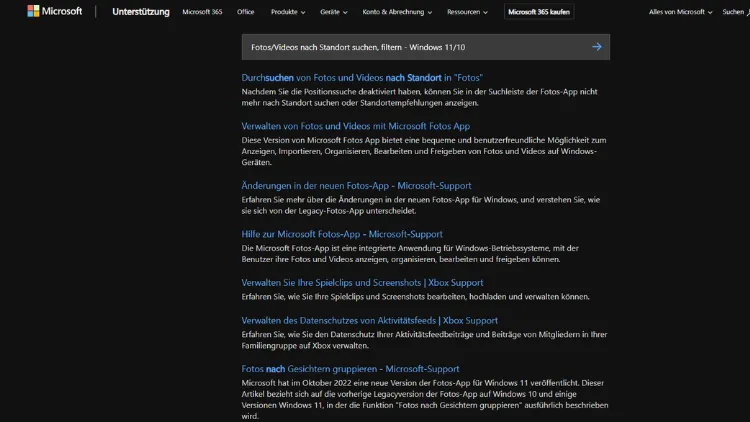
Task: Open Office nav item
Action: point(245,12)
